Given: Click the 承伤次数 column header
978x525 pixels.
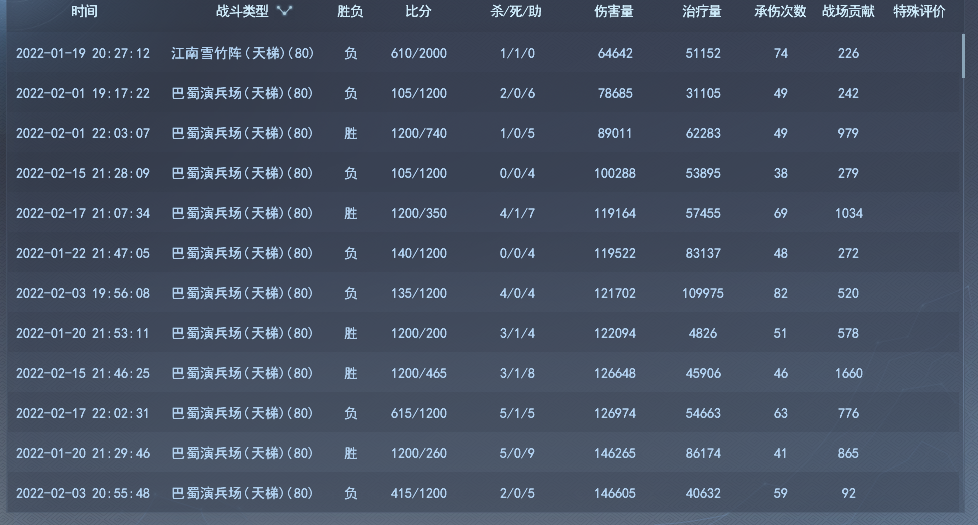Looking at the screenshot, I should [x=780, y=11].
